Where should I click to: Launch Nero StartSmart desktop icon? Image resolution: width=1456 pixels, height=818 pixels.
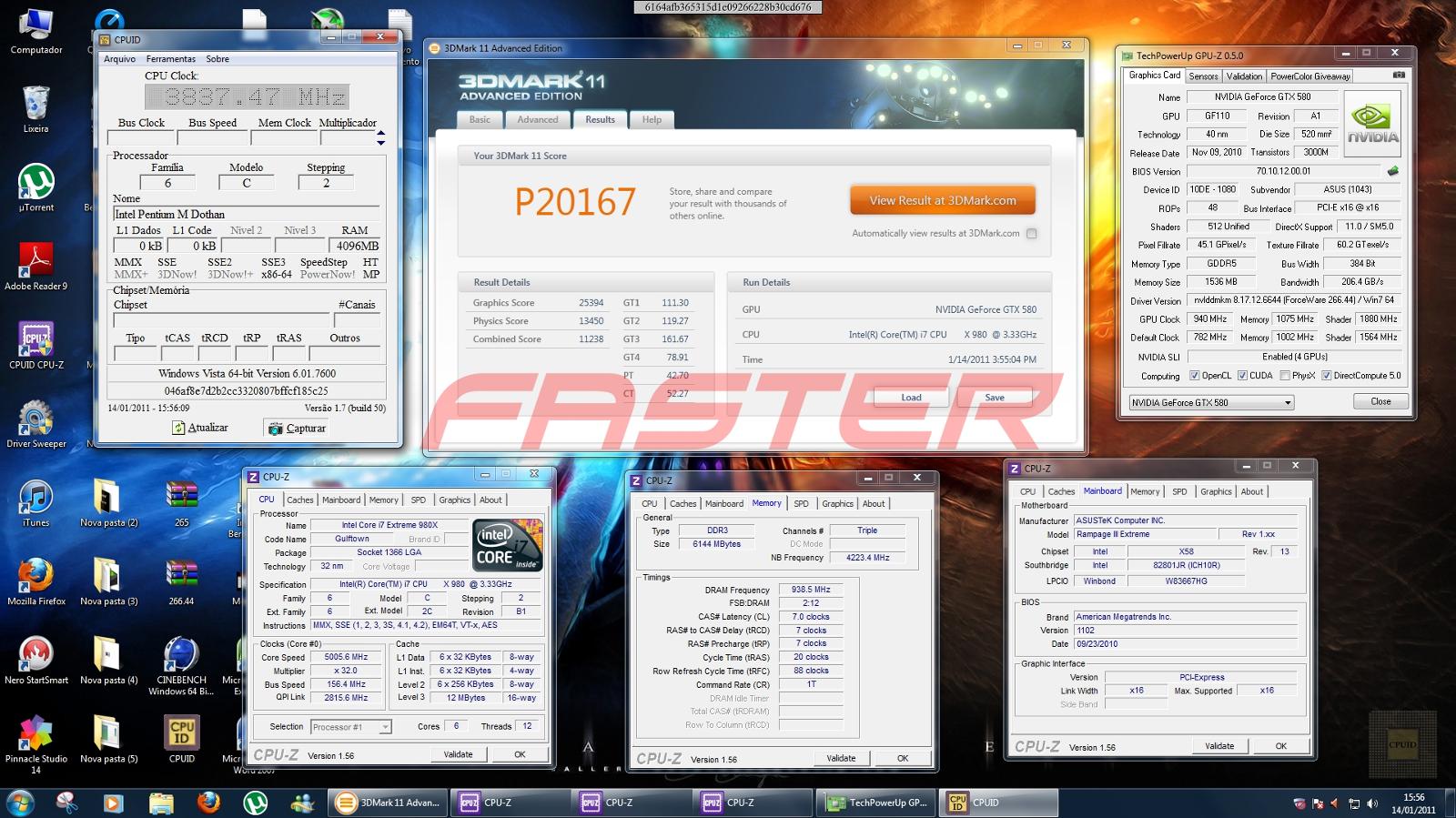36,661
